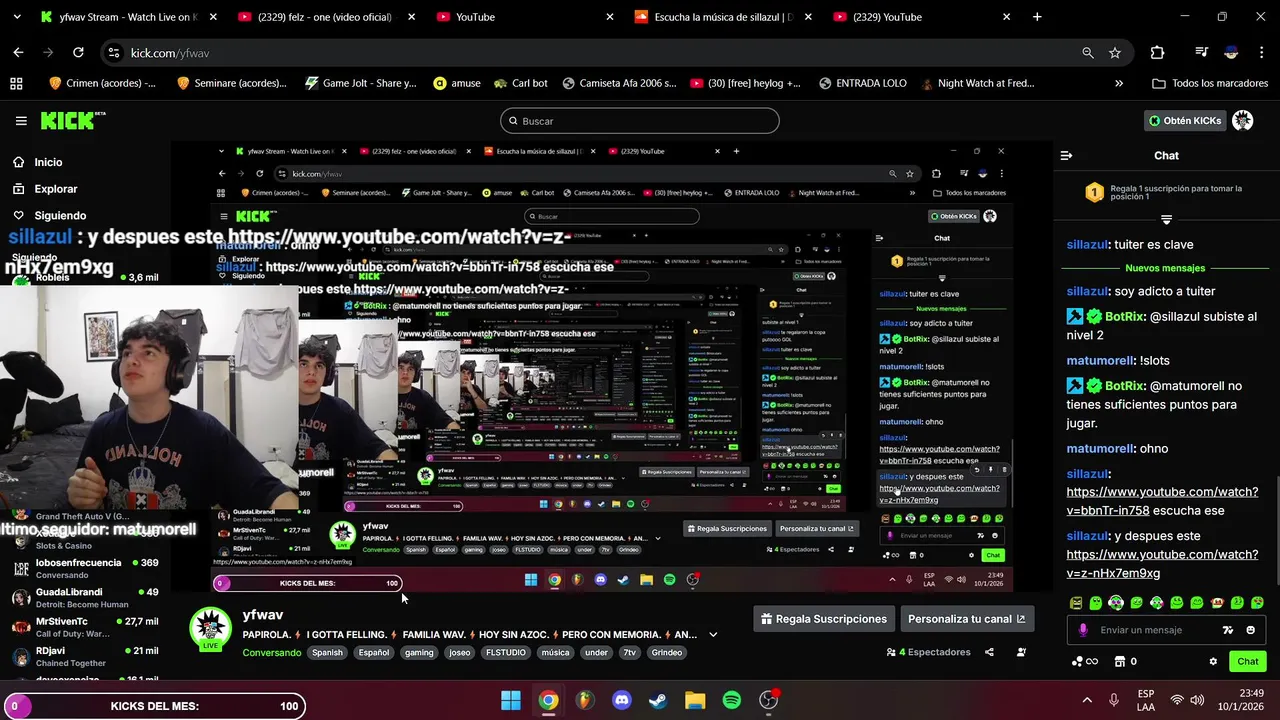Reload the page
Viewport: 1280px width, 720px height.
point(78,53)
